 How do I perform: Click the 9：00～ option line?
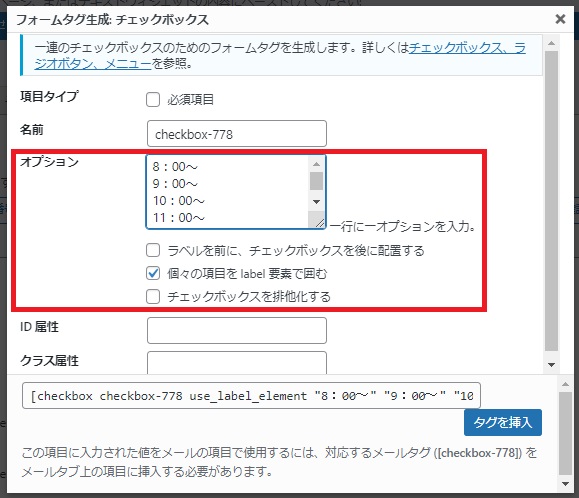coord(175,184)
